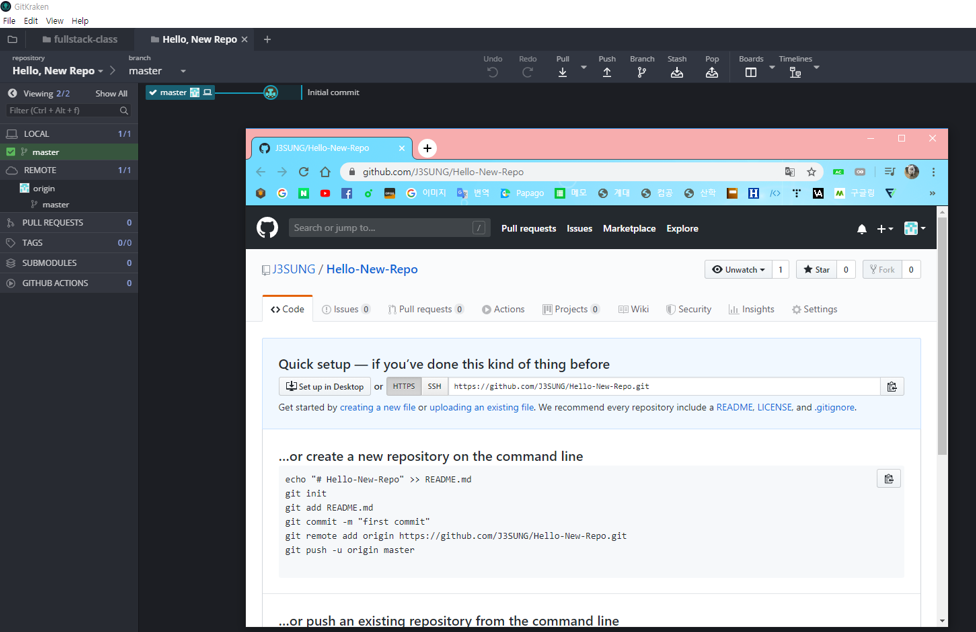Select the SSH protocol toggle

[434, 386]
